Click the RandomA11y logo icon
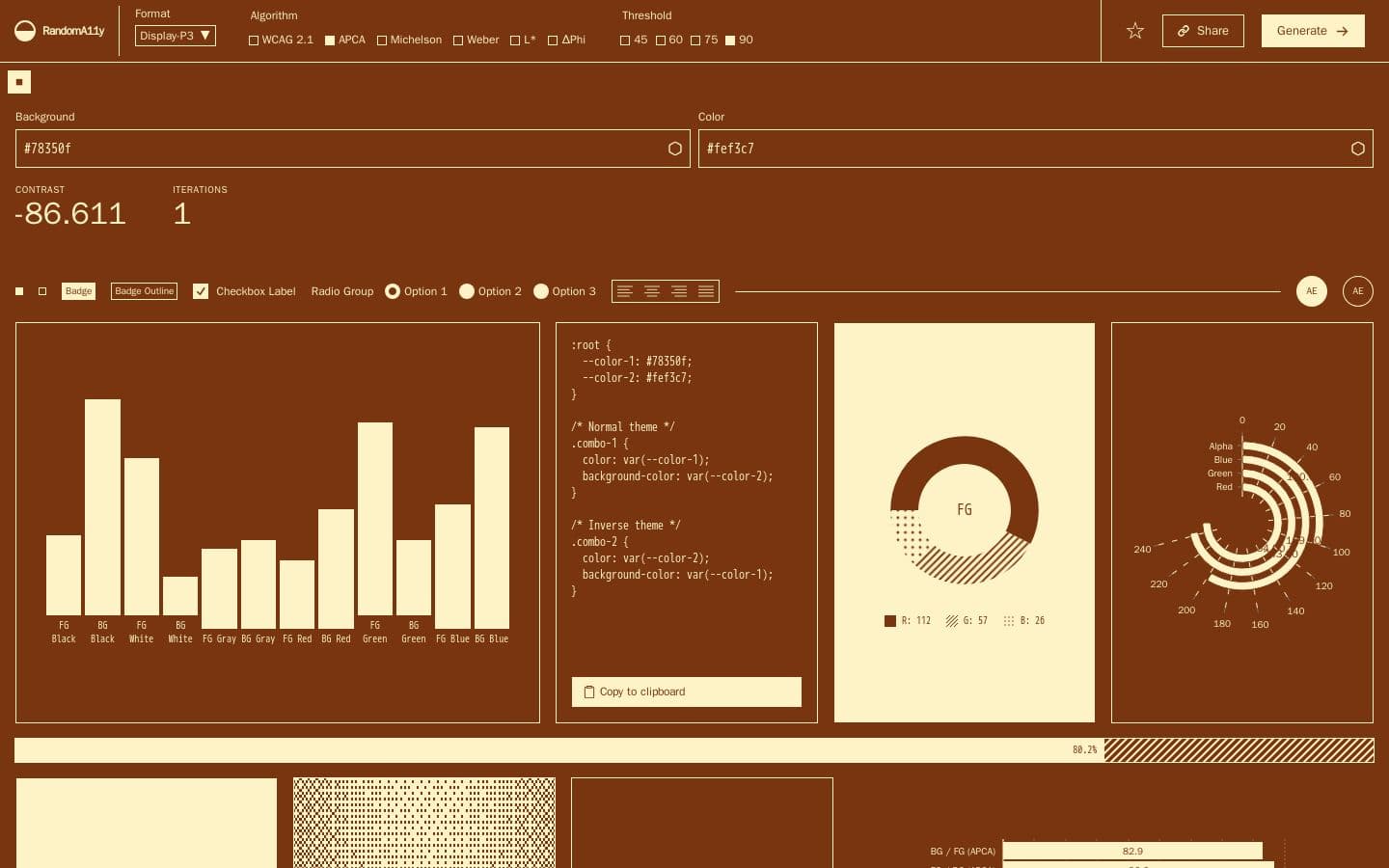Viewport: 1389px width, 868px height. point(25,31)
